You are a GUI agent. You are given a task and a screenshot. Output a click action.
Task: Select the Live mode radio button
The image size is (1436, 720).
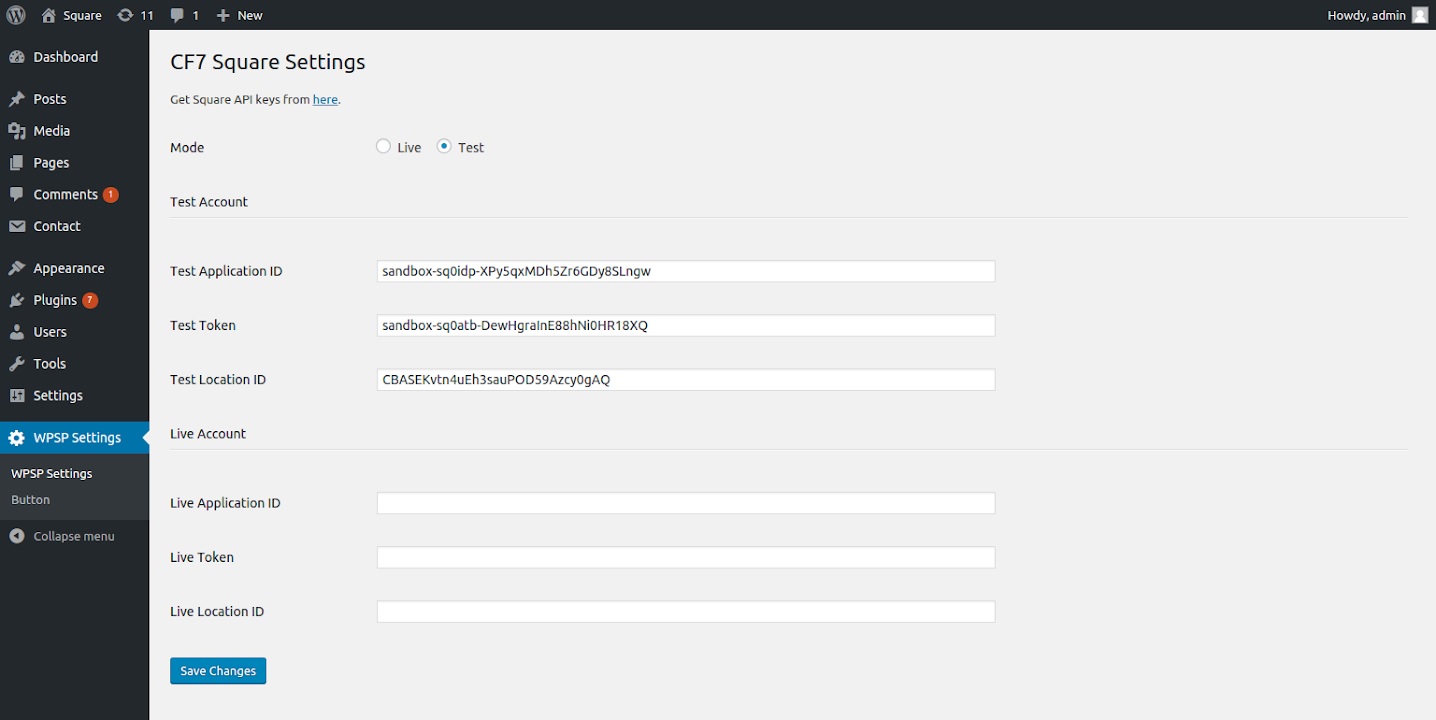coord(383,147)
